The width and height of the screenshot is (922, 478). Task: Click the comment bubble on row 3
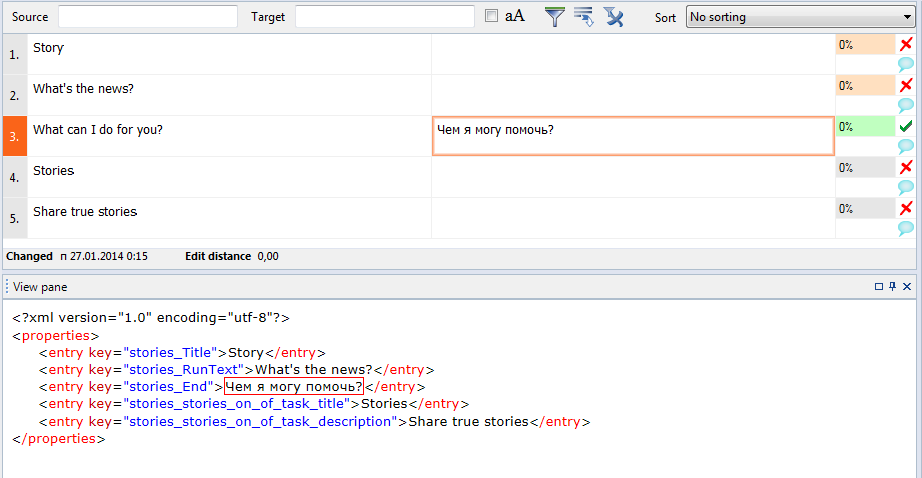point(906,146)
